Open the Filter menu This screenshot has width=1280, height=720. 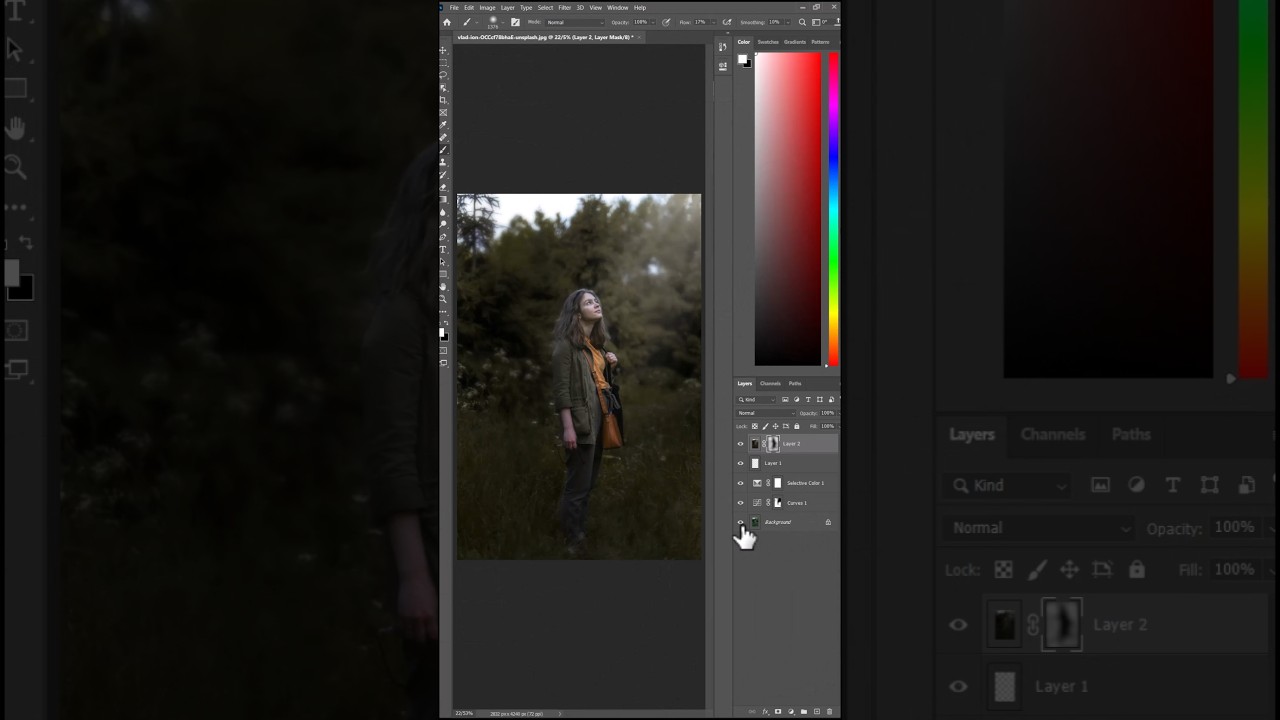(564, 8)
